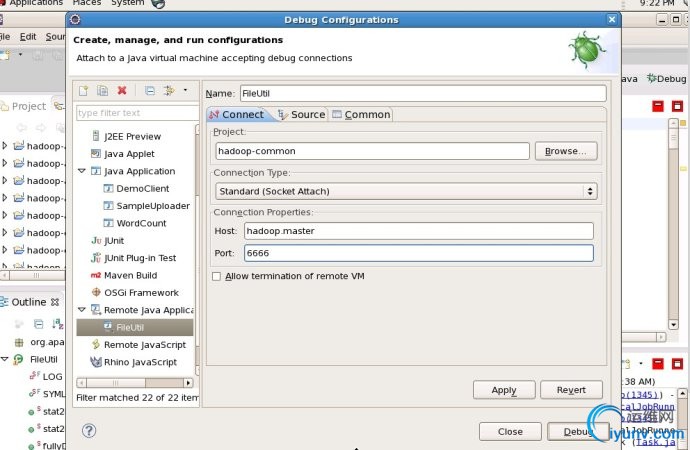Click the Host field hadoop.master

pos(418,231)
